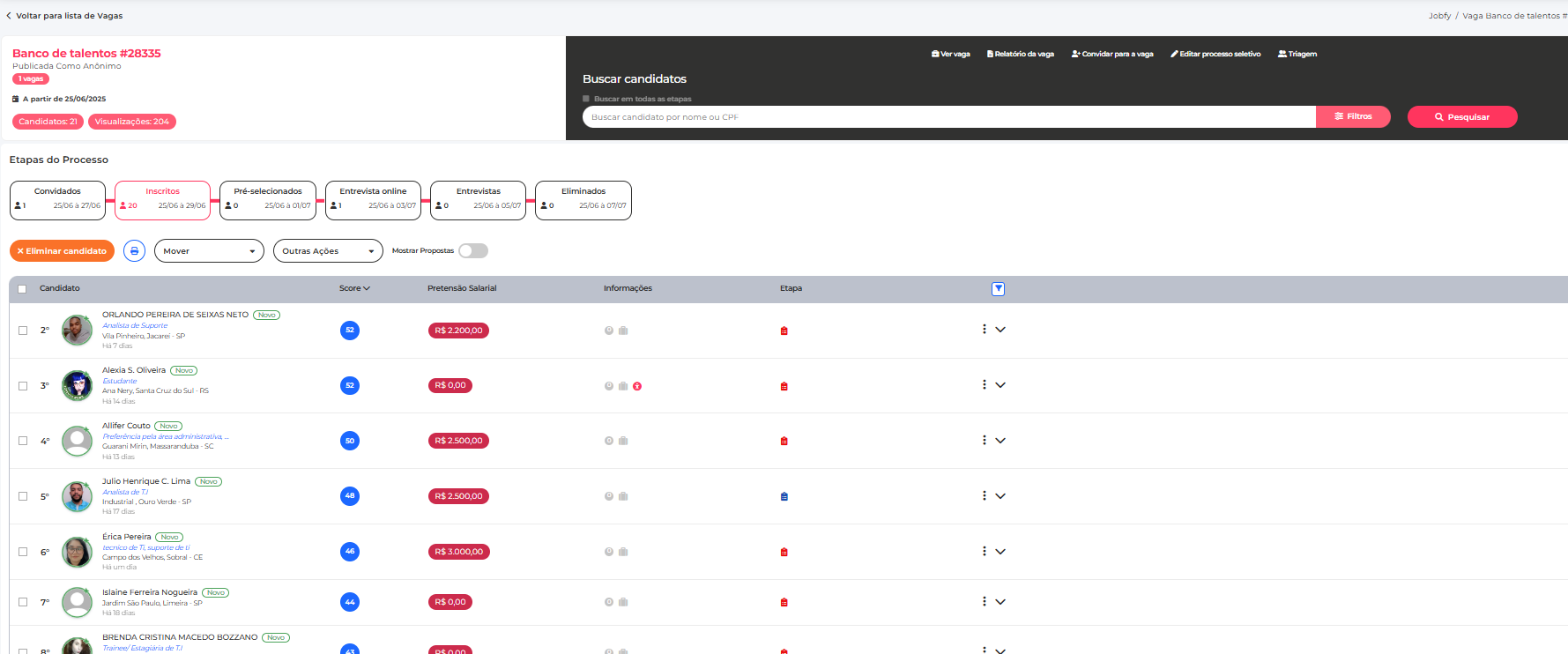Open the table filter funnel icon
The image size is (1568, 654).
point(998,289)
